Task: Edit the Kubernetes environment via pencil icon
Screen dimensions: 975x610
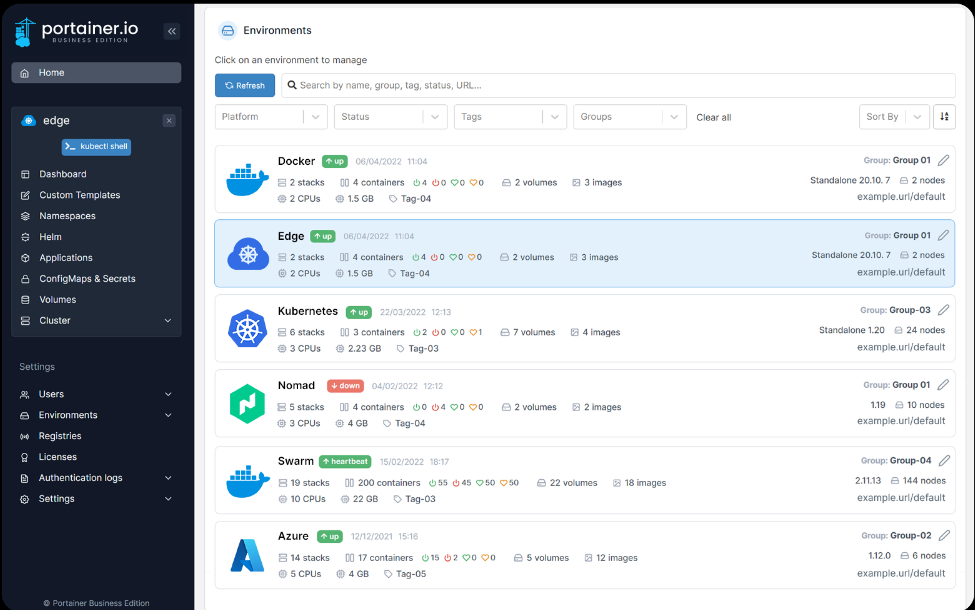Action: pyautogui.click(x=943, y=310)
